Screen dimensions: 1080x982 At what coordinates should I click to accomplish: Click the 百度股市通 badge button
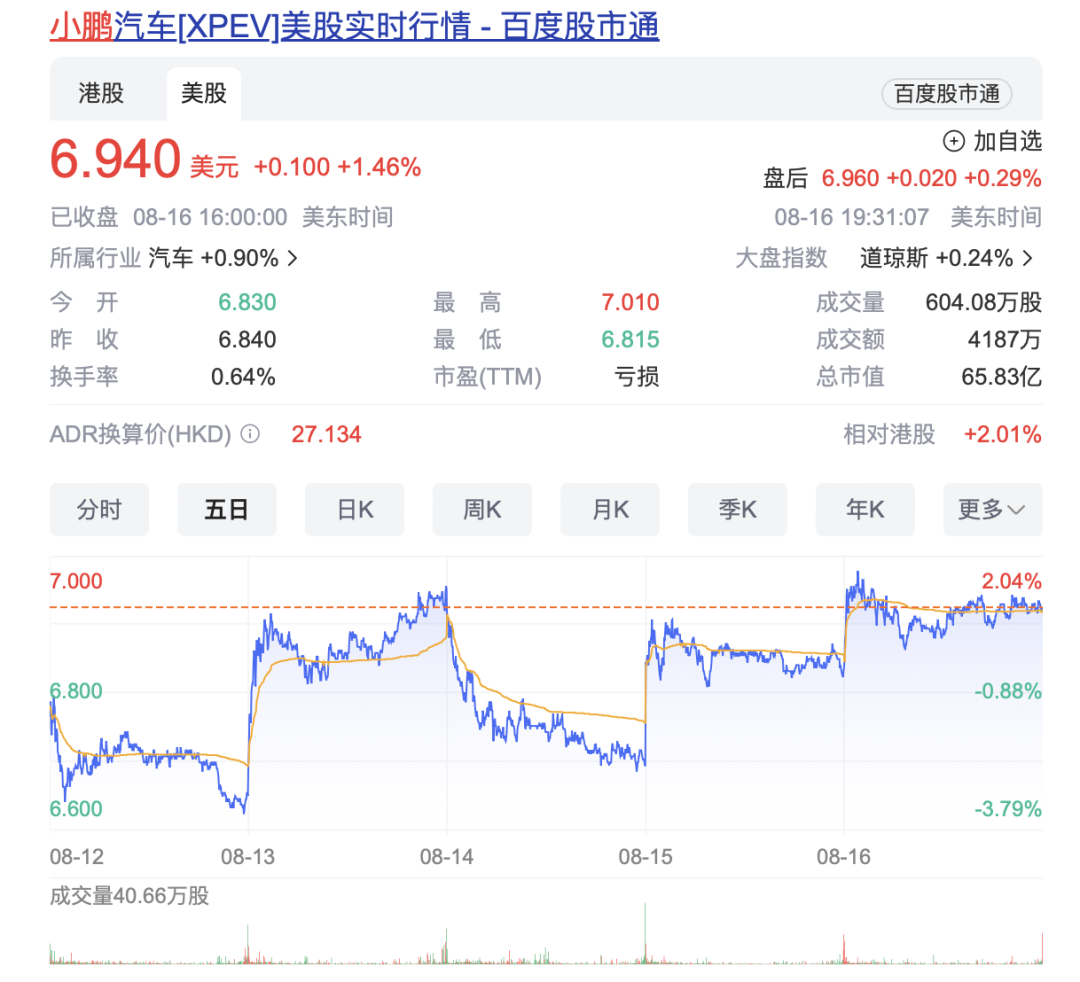click(946, 94)
